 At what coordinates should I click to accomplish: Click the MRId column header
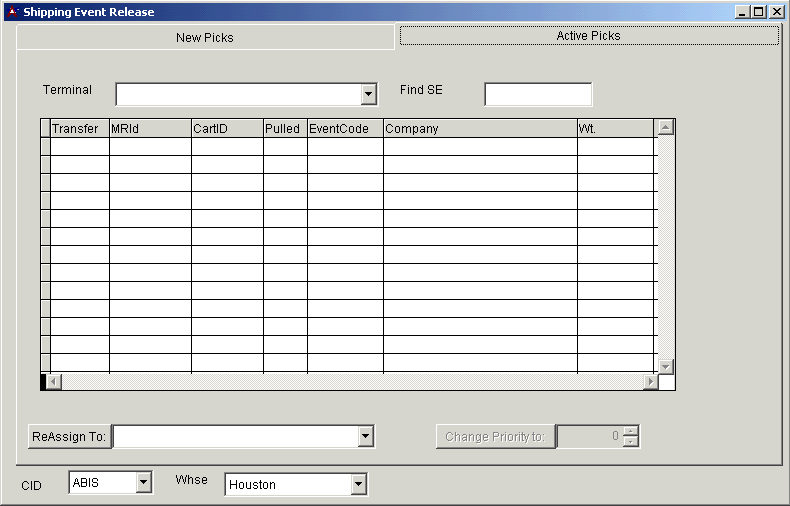pos(150,128)
